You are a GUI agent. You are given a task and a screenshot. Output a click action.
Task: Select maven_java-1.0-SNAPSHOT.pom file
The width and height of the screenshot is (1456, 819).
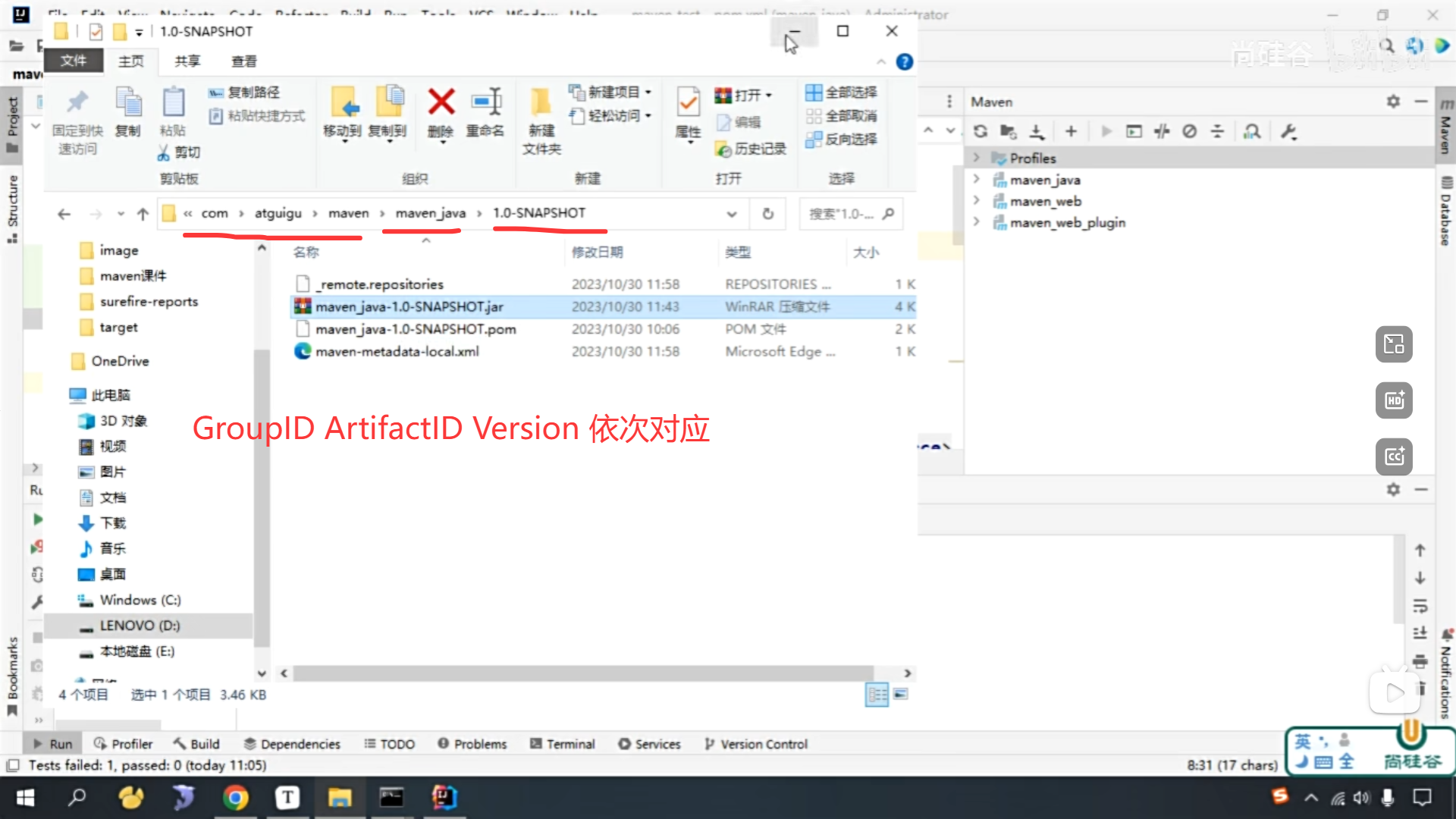[416, 329]
